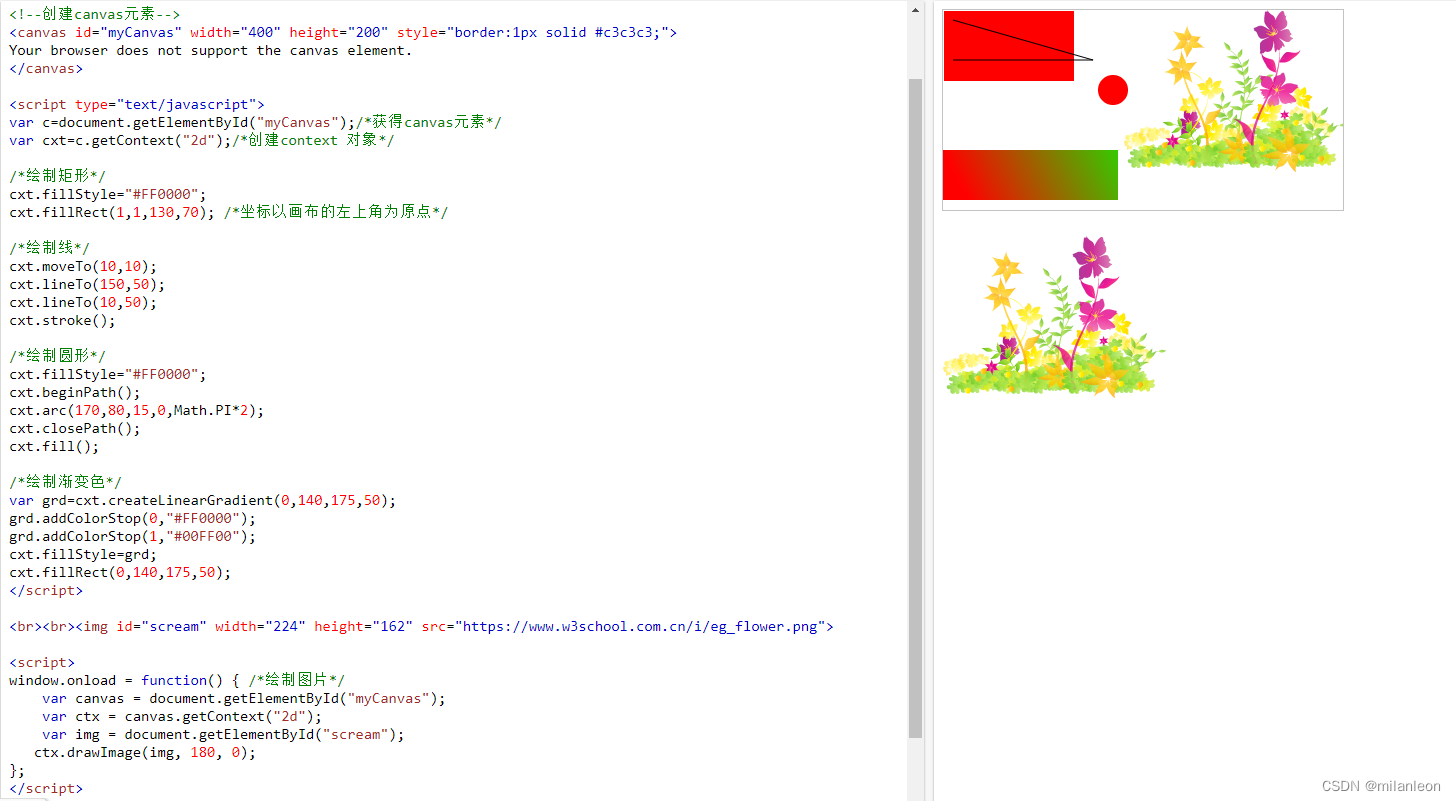Click the line 'var cxt=c.getContext("2d");'
This screenshot has width=1456, height=801.
click(120, 140)
